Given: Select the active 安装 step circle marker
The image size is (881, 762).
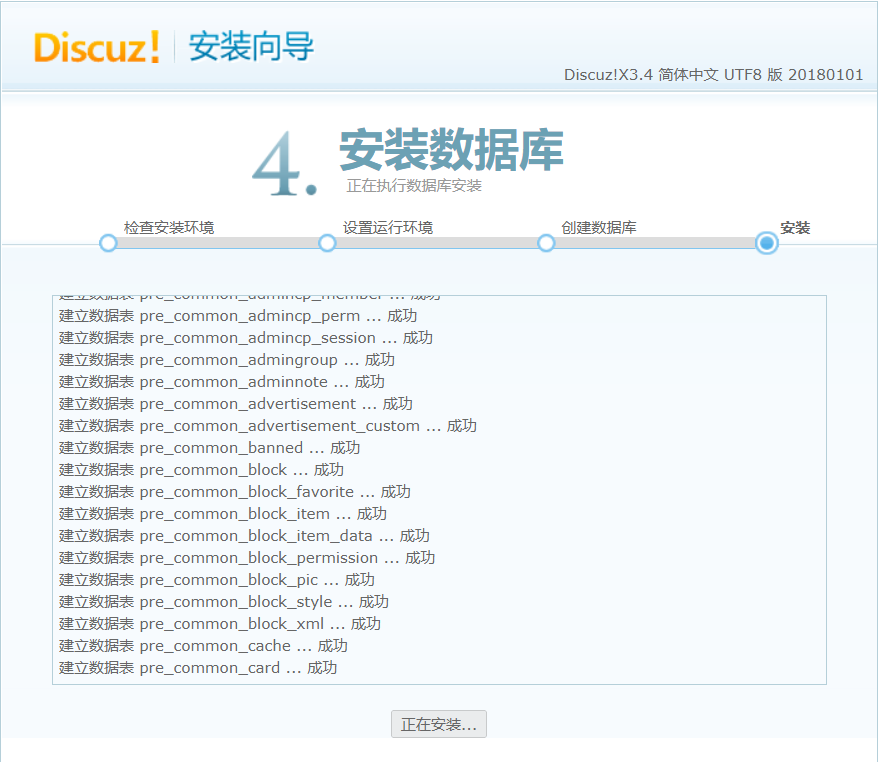Looking at the screenshot, I should point(766,243).
